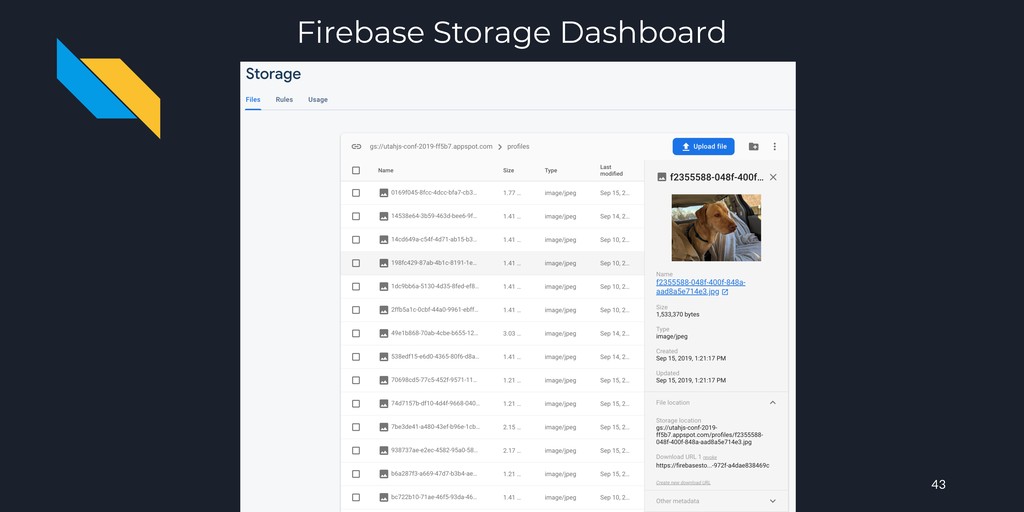Image resolution: width=1024 pixels, height=512 pixels.
Task: Click image icon of file 198fc429
Action: [x=384, y=263]
